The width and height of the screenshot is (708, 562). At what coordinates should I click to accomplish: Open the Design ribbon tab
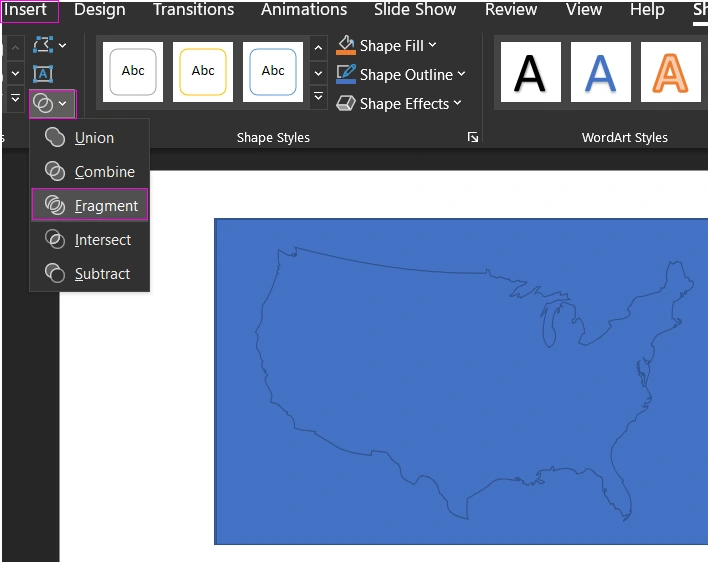(100, 9)
